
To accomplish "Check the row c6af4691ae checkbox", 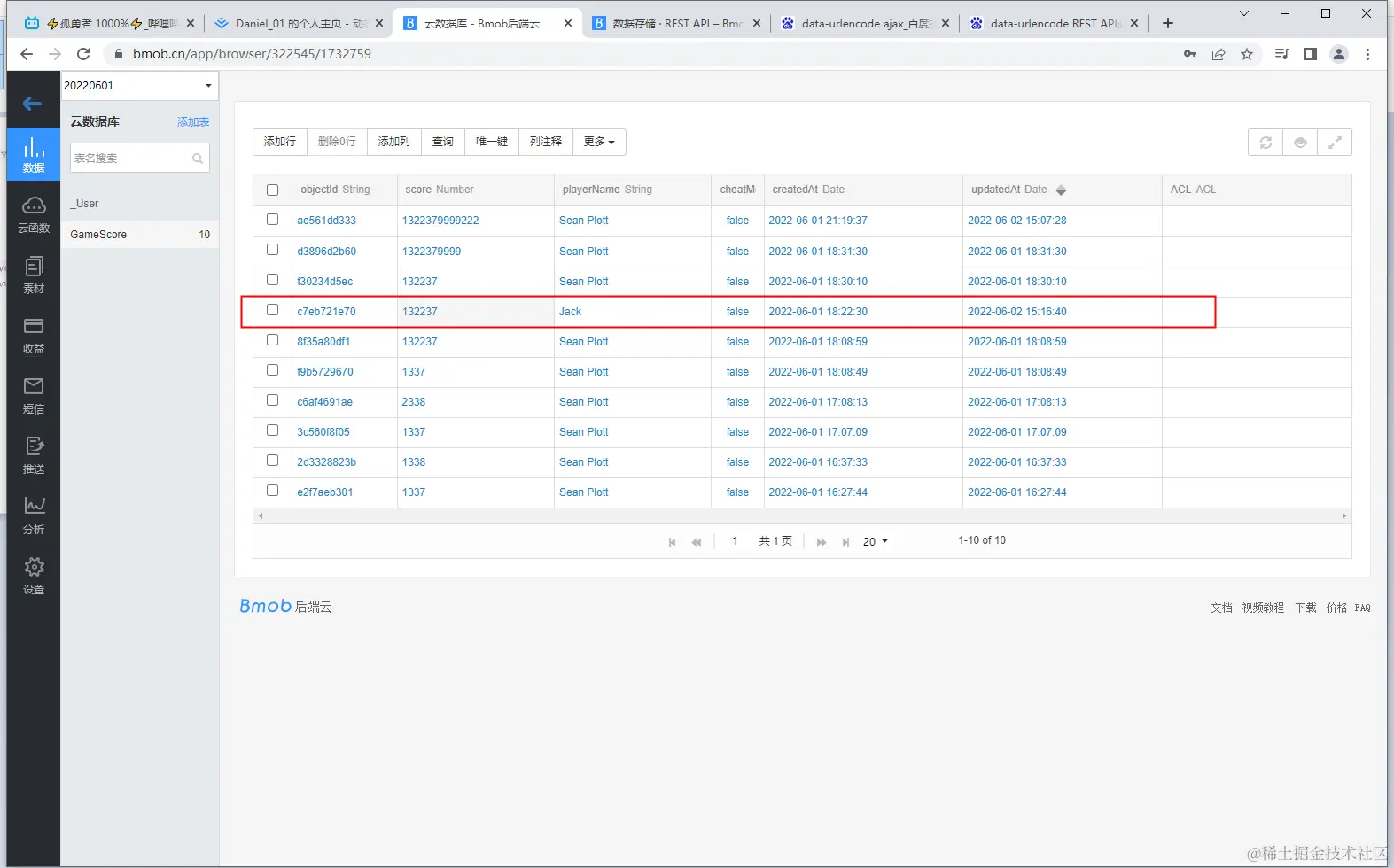I will (272, 400).
